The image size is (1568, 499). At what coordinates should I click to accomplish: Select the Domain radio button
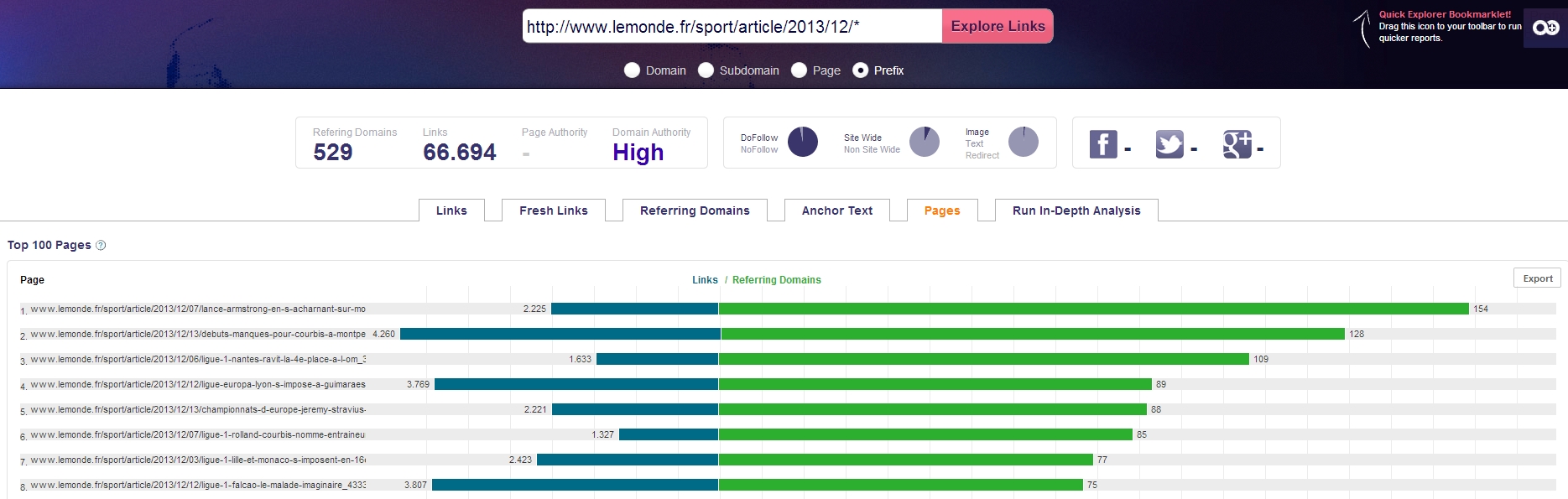[x=632, y=70]
